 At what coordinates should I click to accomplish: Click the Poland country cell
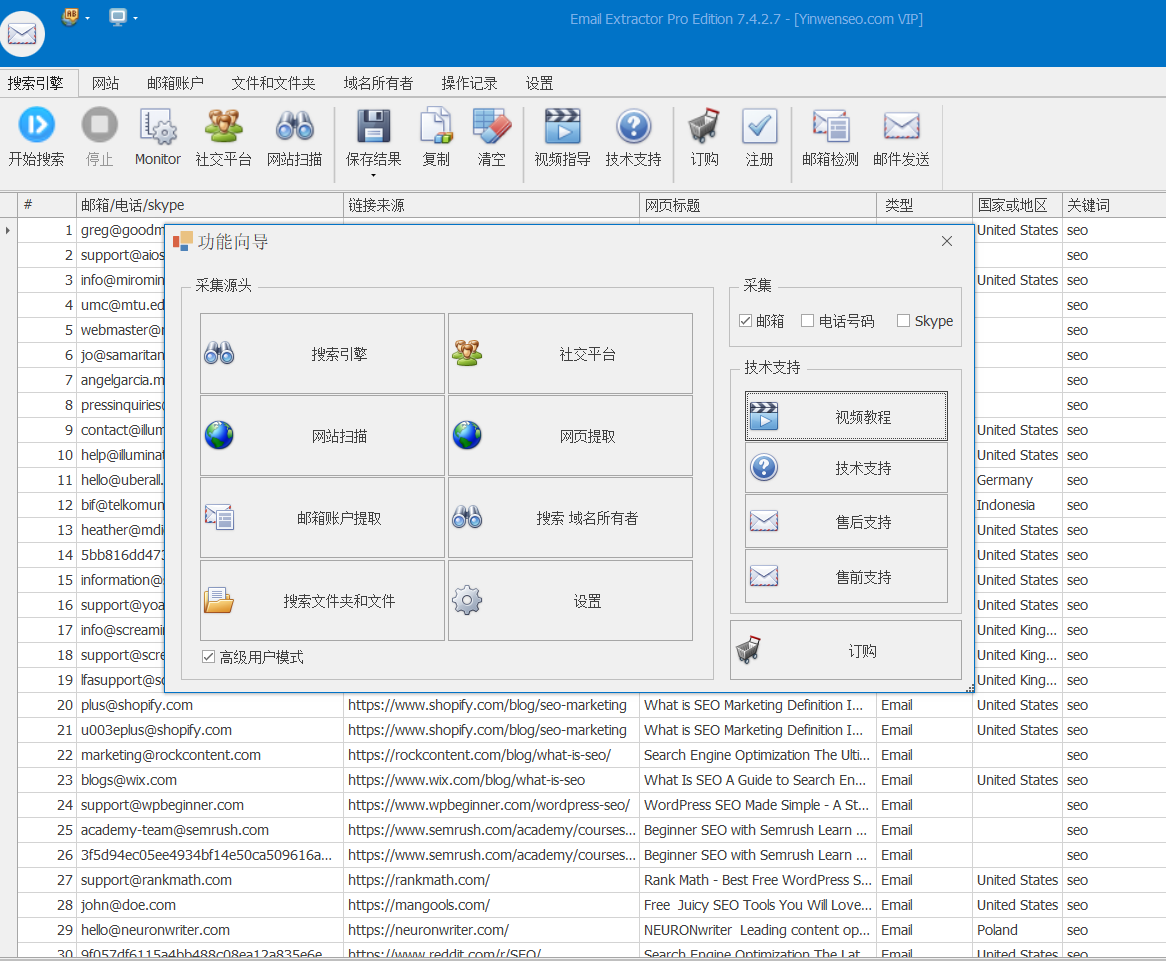tap(1017, 930)
